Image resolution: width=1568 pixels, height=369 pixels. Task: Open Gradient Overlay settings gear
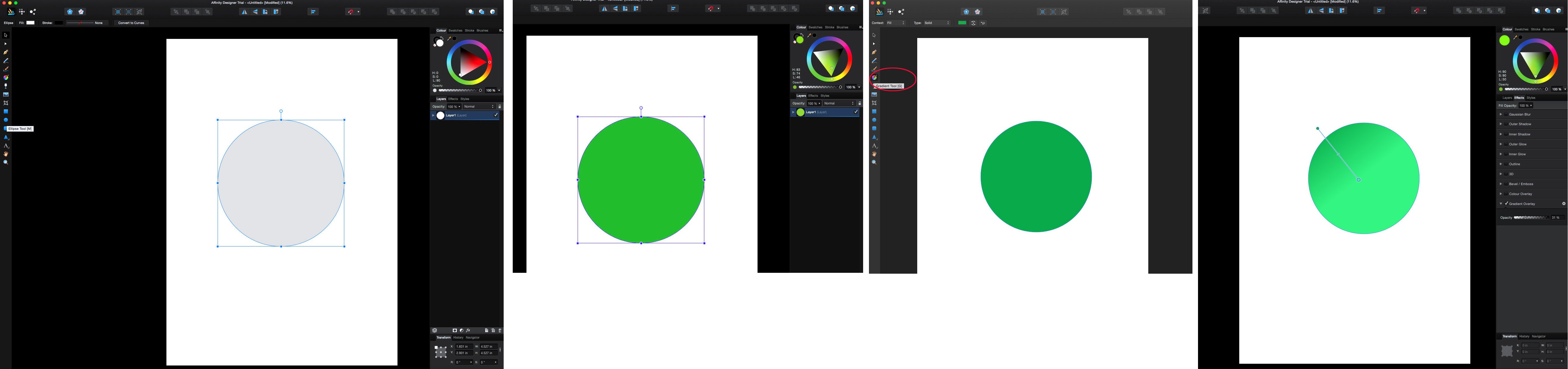tap(1564, 204)
